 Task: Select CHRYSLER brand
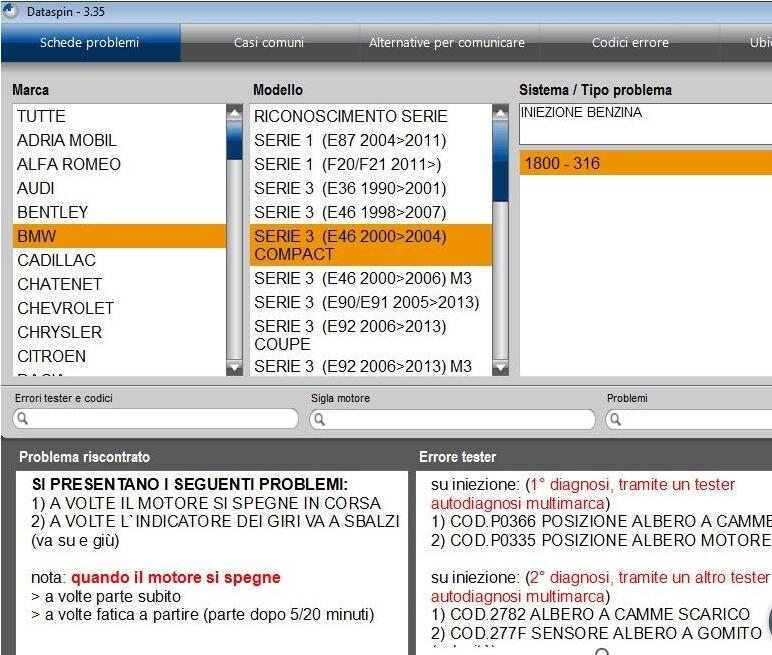point(119,332)
